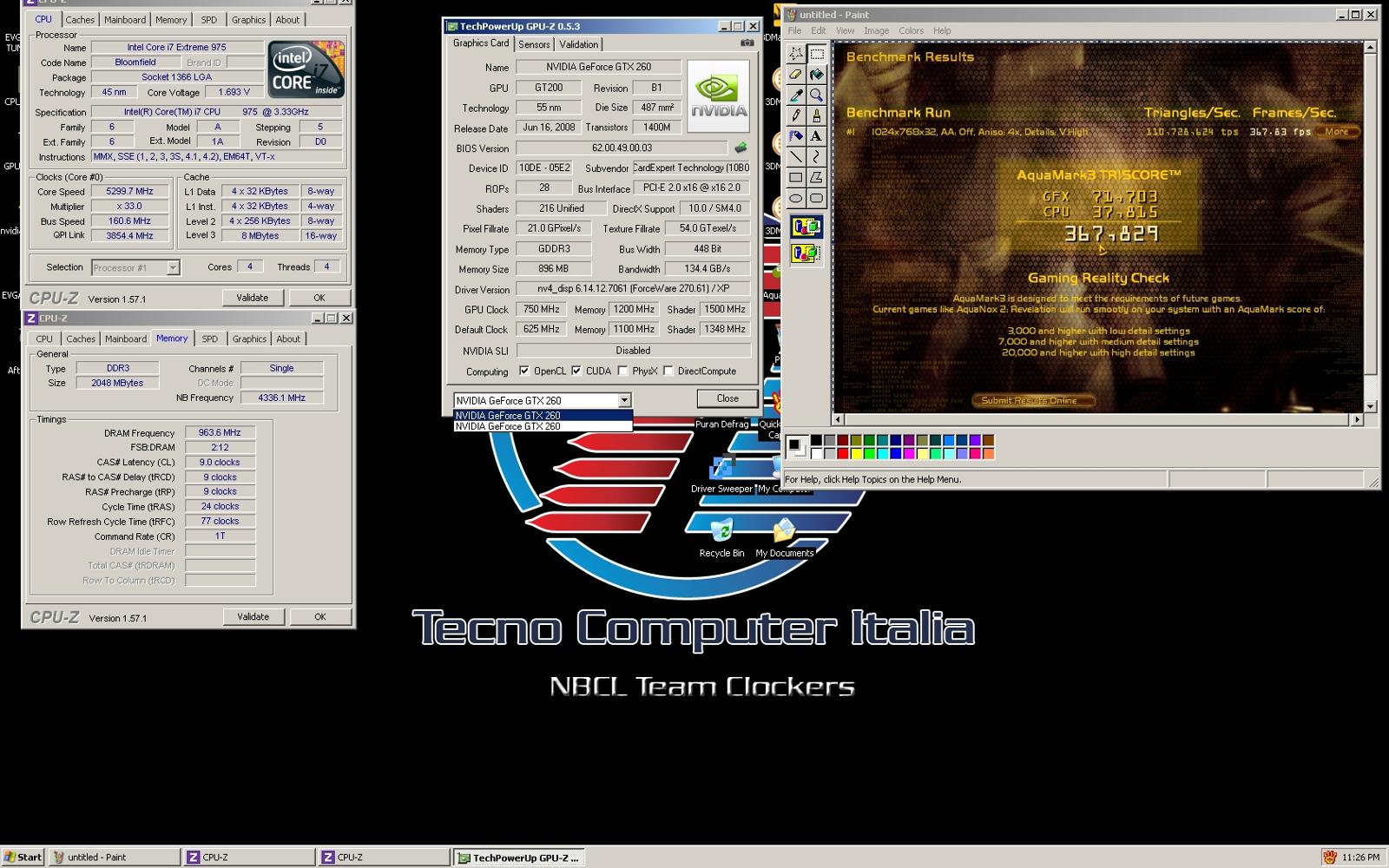This screenshot has width=1389, height=868.
Task: Select the second GeForce GTX 260 list entry
Action: (543, 426)
